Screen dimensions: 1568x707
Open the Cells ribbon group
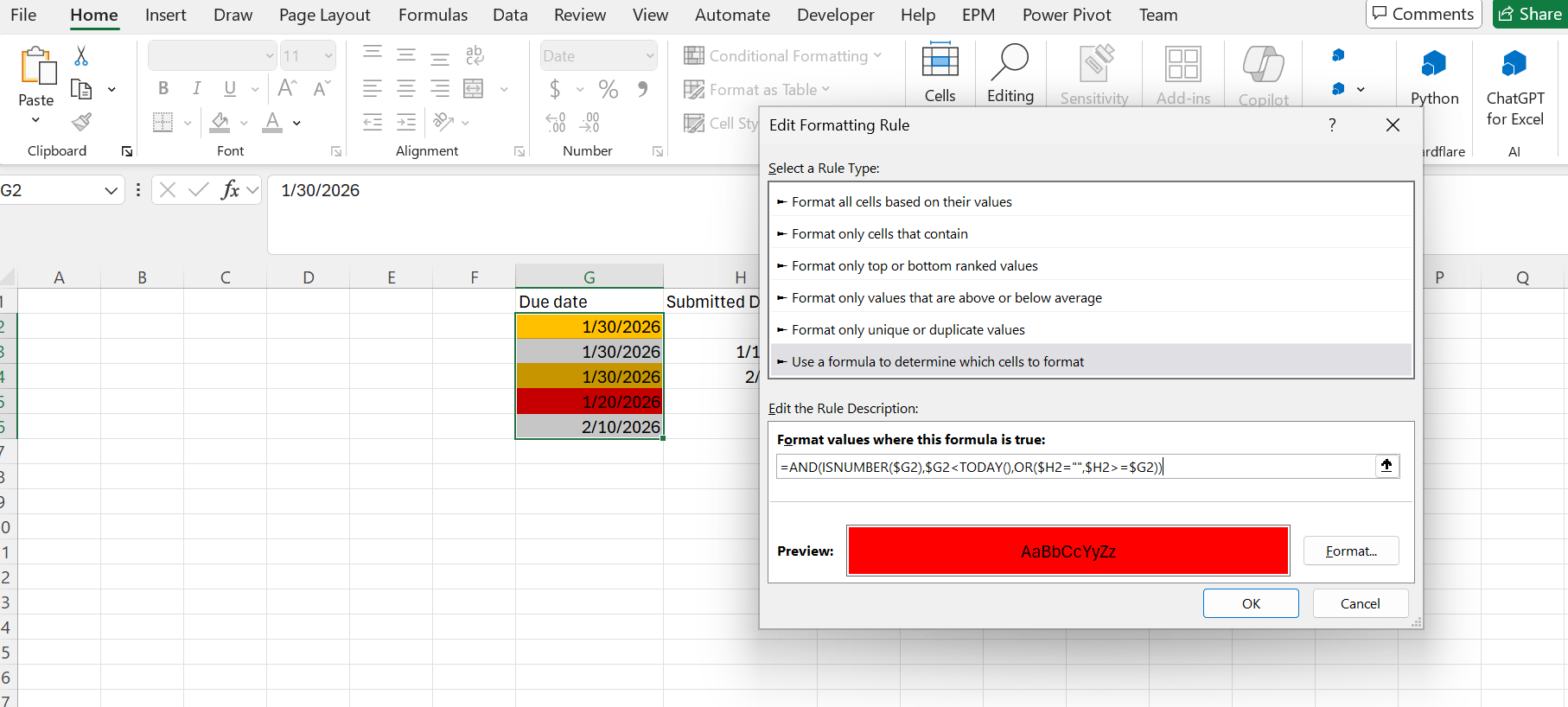[940, 73]
